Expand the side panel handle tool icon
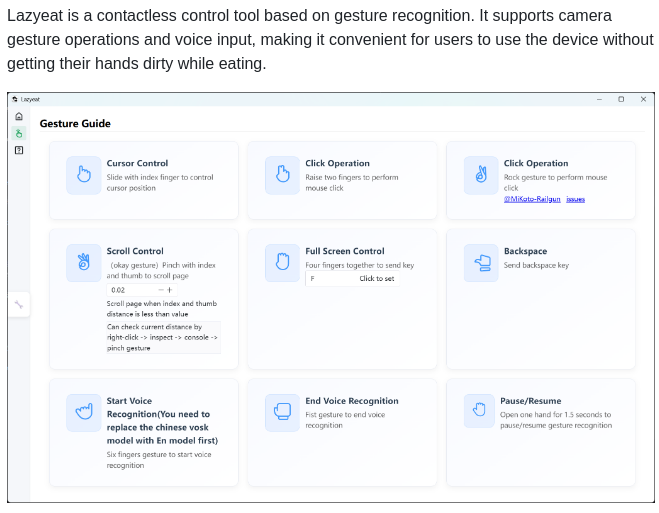This screenshot has height=513, width=659. pos(18,304)
